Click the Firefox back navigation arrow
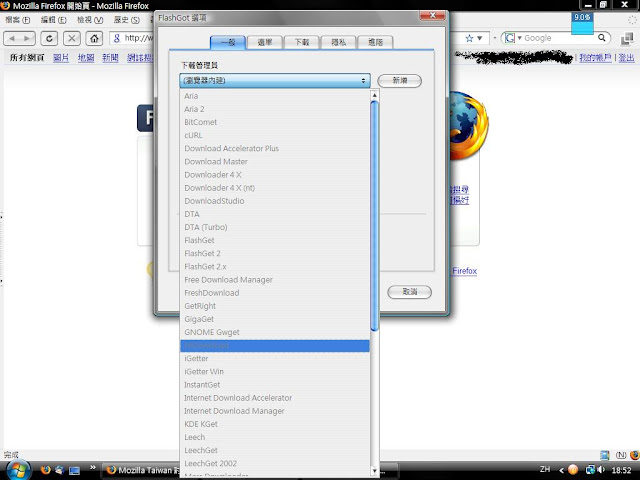 [x=12, y=38]
